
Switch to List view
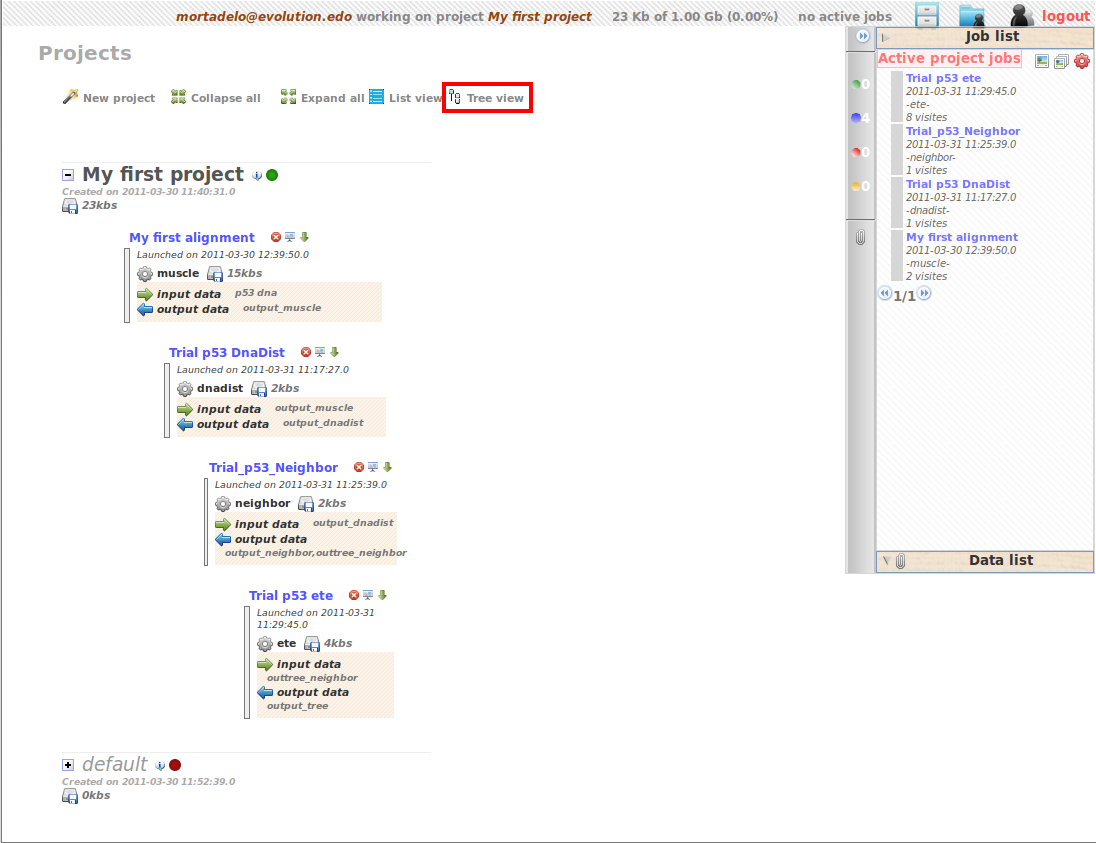[x=405, y=98]
